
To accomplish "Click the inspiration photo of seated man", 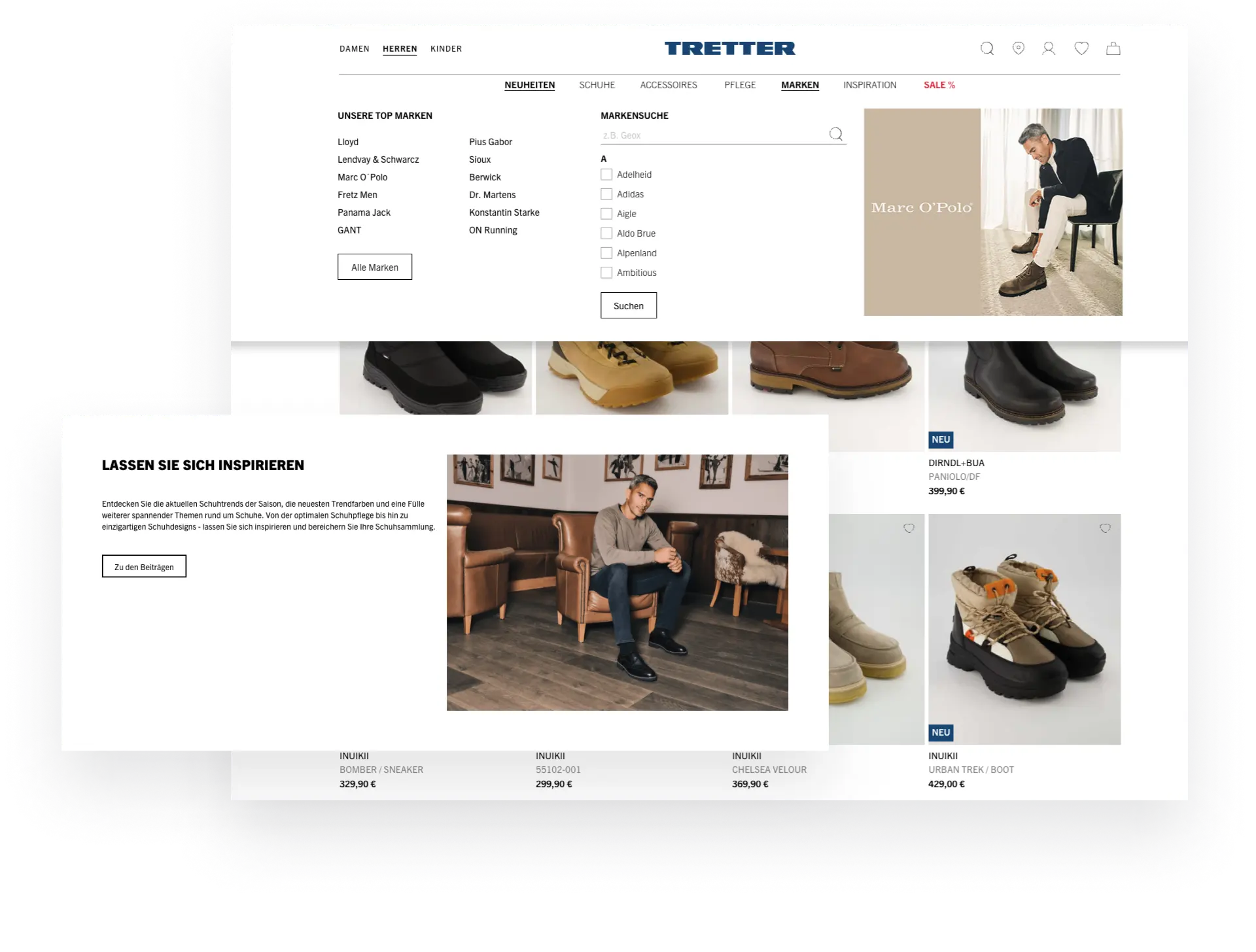I will click(x=618, y=583).
